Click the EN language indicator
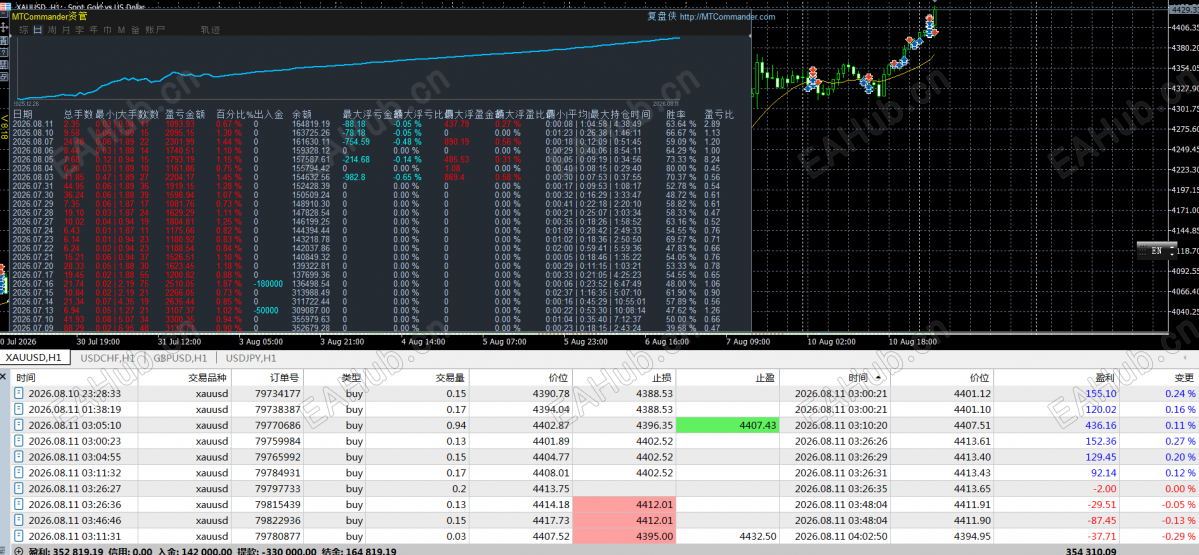The image size is (1199, 555). click(x=1156, y=250)
